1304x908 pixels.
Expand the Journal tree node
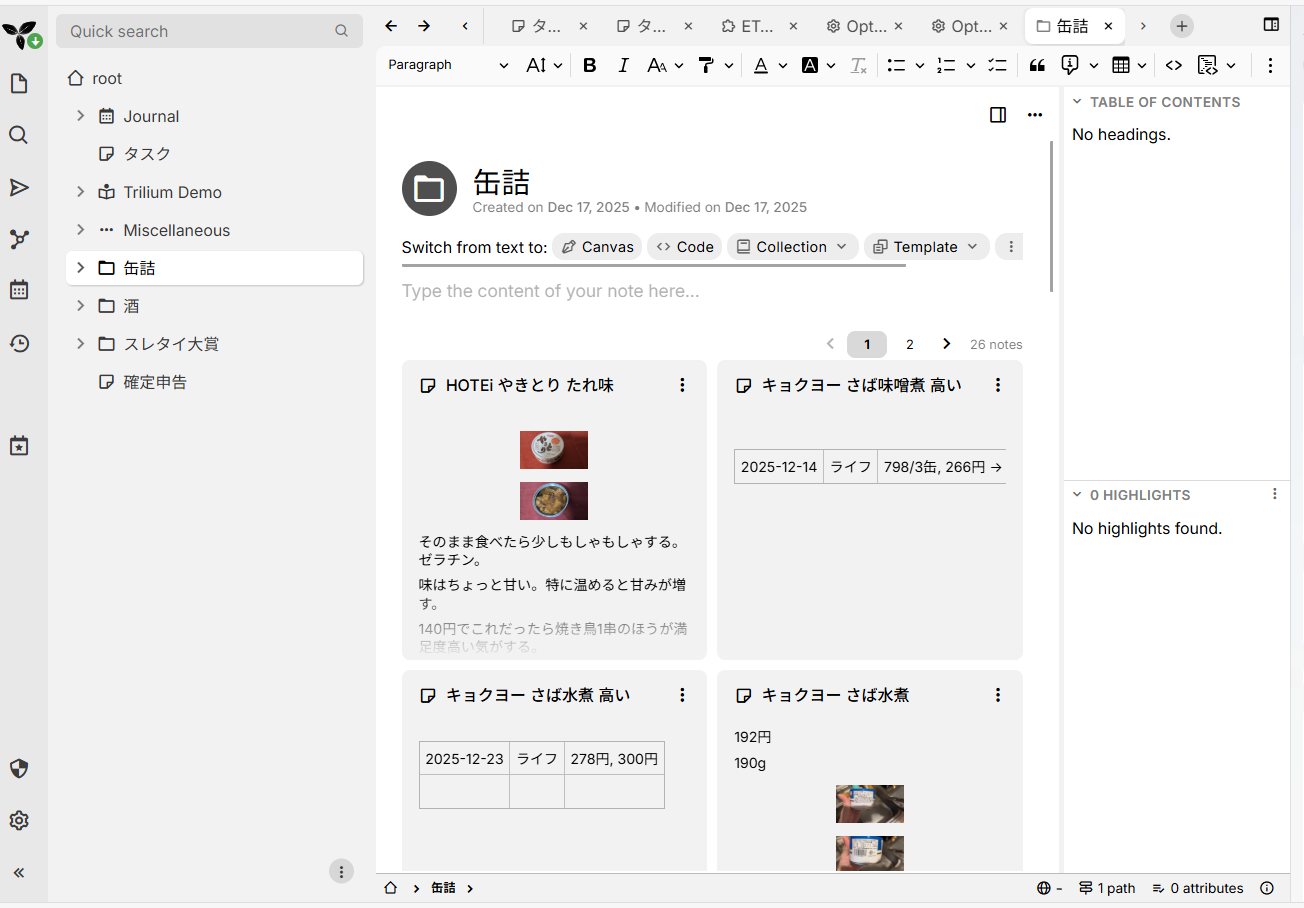tap(81, 116)
